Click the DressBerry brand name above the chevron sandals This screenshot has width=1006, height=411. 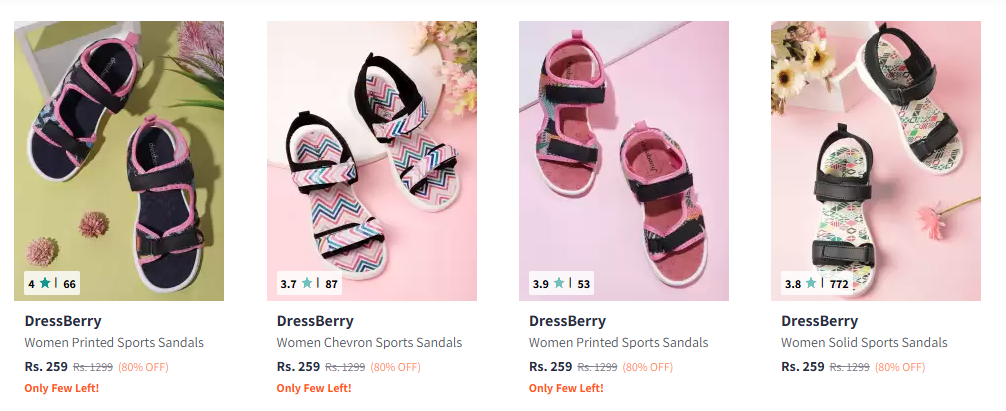tap(315, 321)
